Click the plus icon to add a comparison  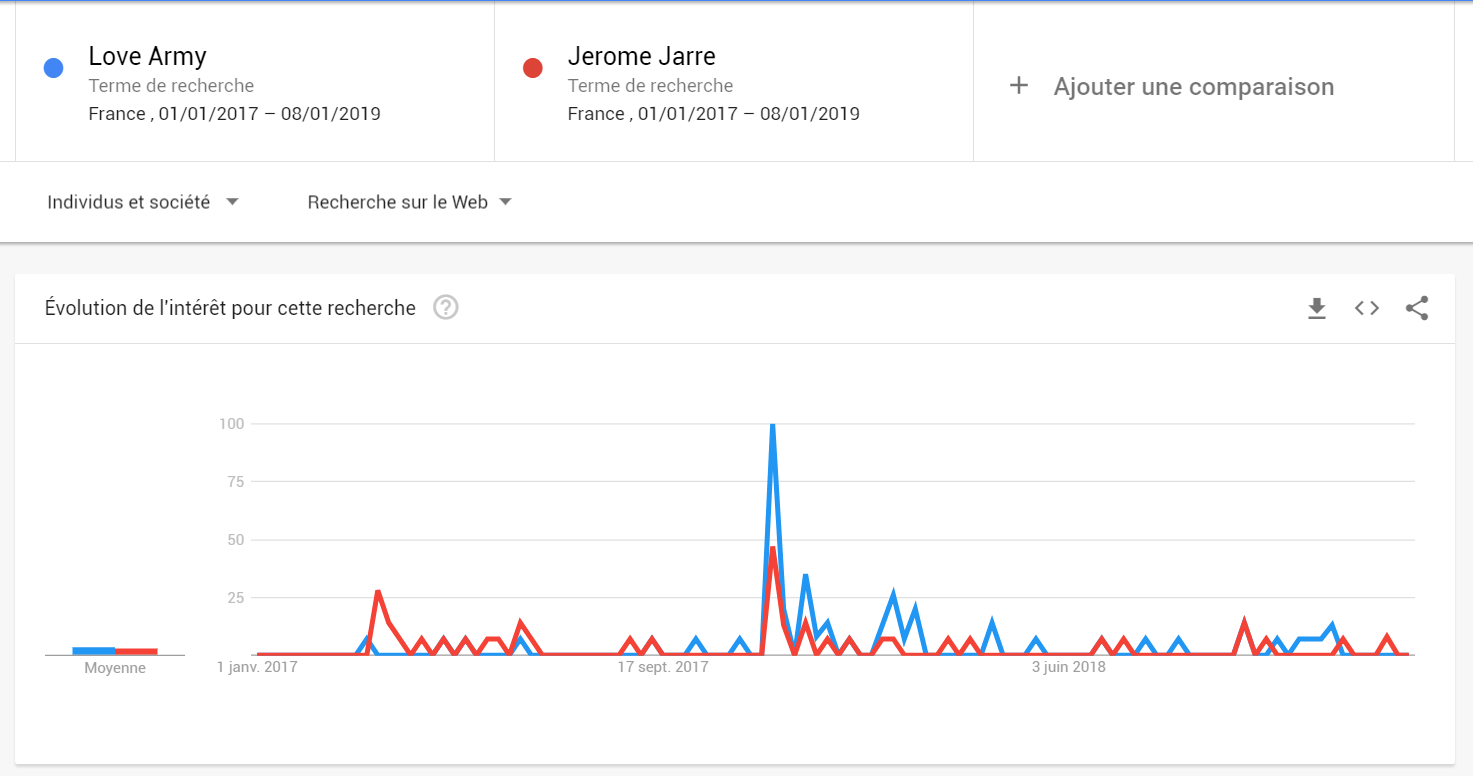coord(1018,86)
